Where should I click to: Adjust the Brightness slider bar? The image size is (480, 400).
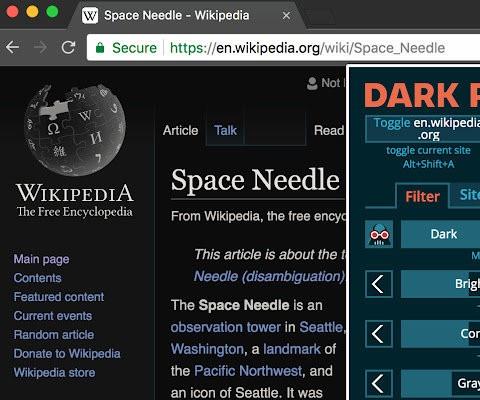(440, 284)
